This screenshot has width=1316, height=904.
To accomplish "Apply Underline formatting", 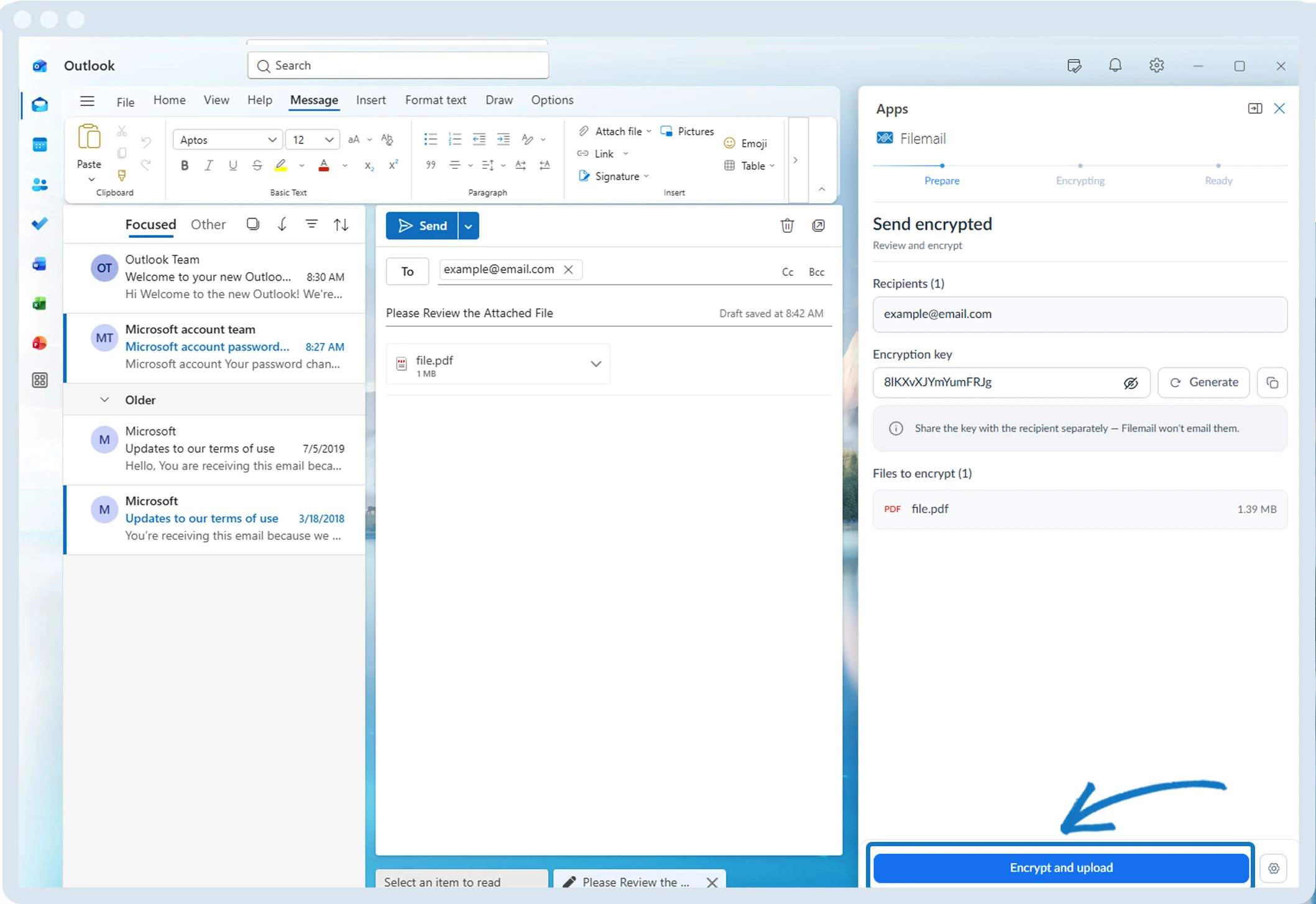I will pyautogui.click(x=233, y=165).
